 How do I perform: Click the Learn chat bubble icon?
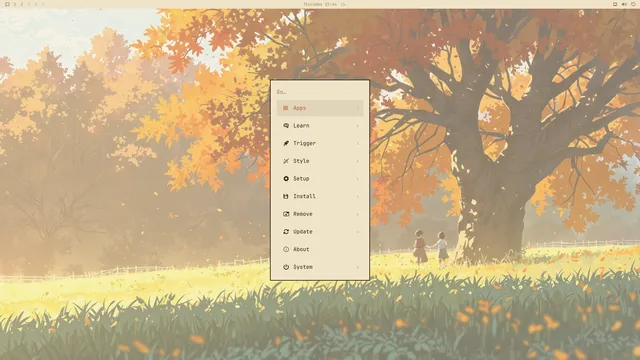[x=286, y=126]
